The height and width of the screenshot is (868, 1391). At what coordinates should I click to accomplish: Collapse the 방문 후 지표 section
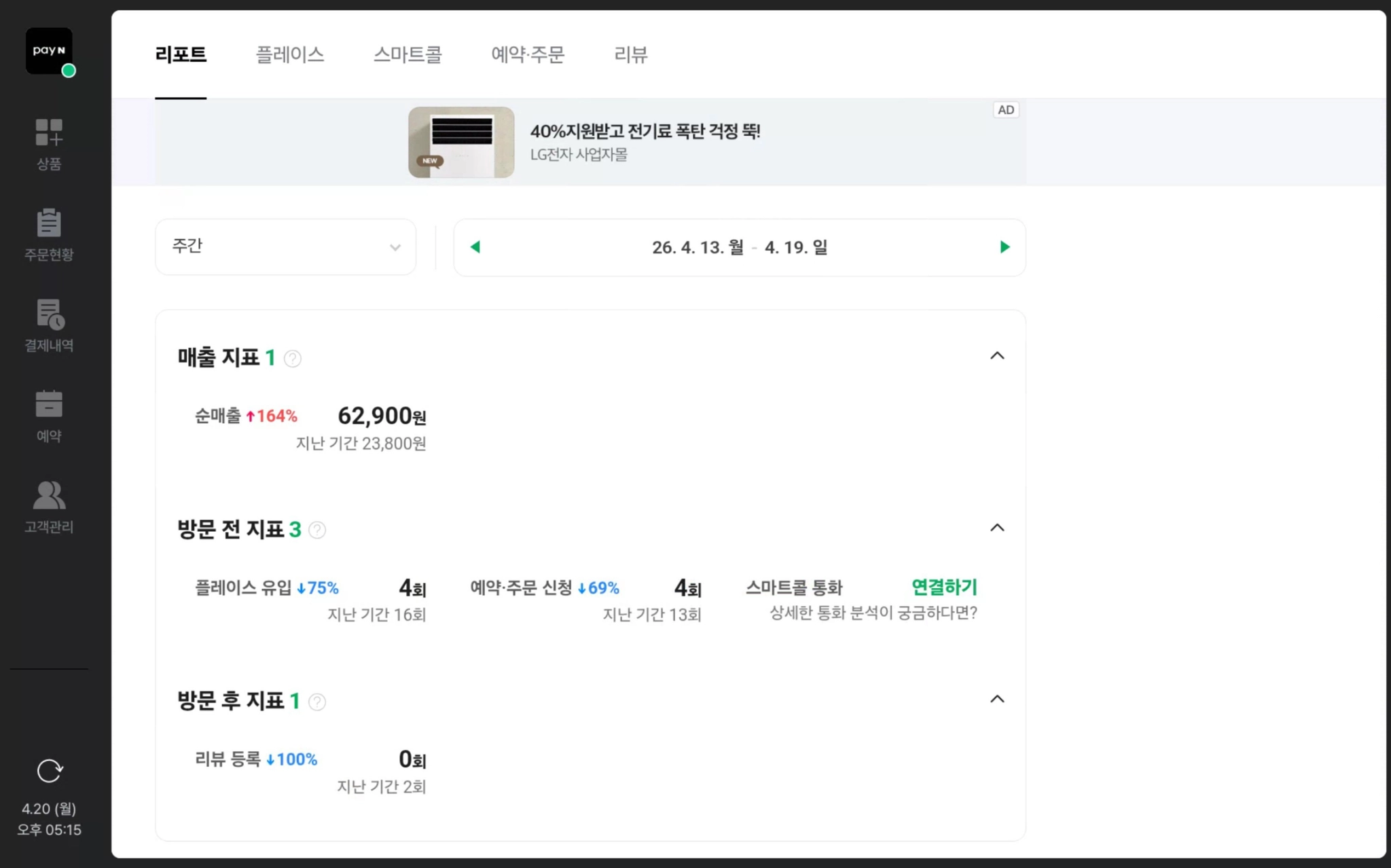coord(997,699)
